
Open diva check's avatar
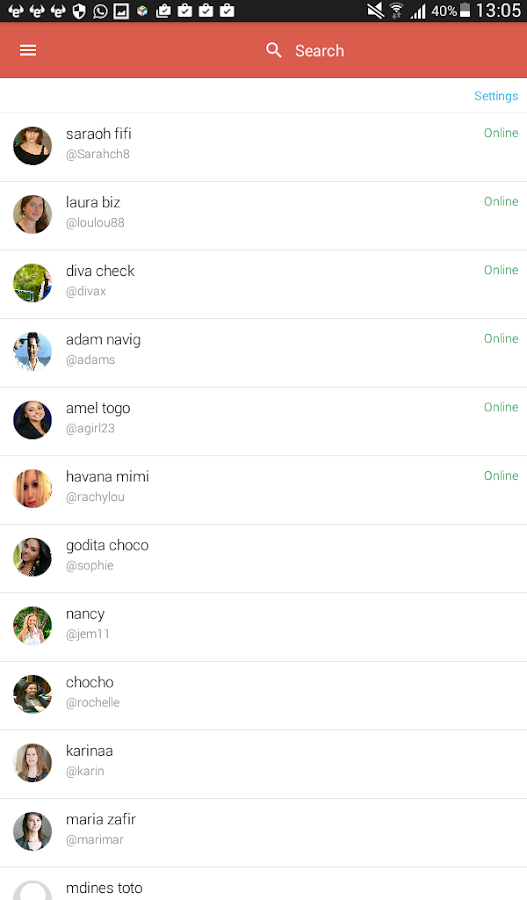33,283
